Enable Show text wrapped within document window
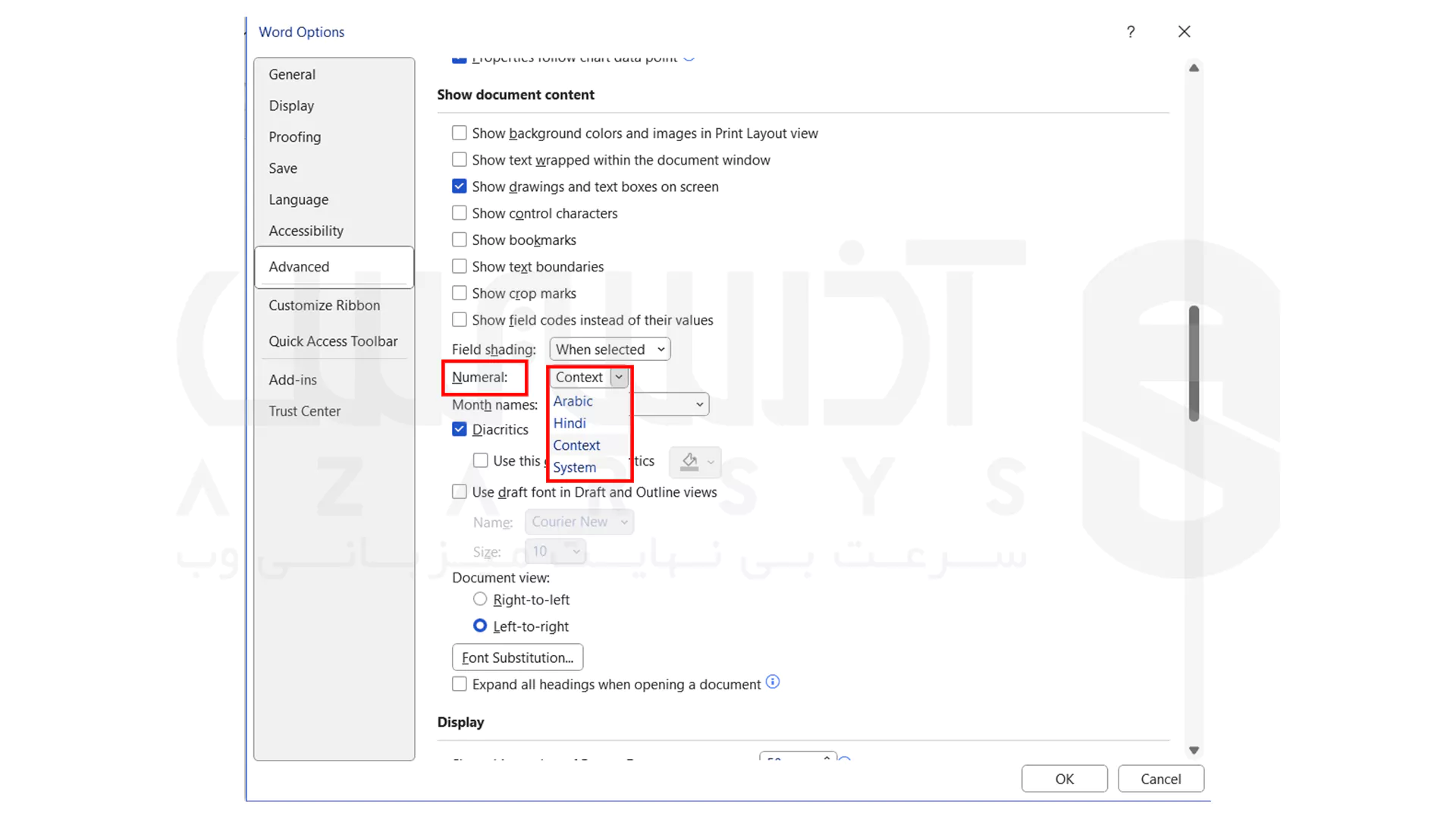Image resolution: width=1456 pixels, height=819 pixels. 460,159
